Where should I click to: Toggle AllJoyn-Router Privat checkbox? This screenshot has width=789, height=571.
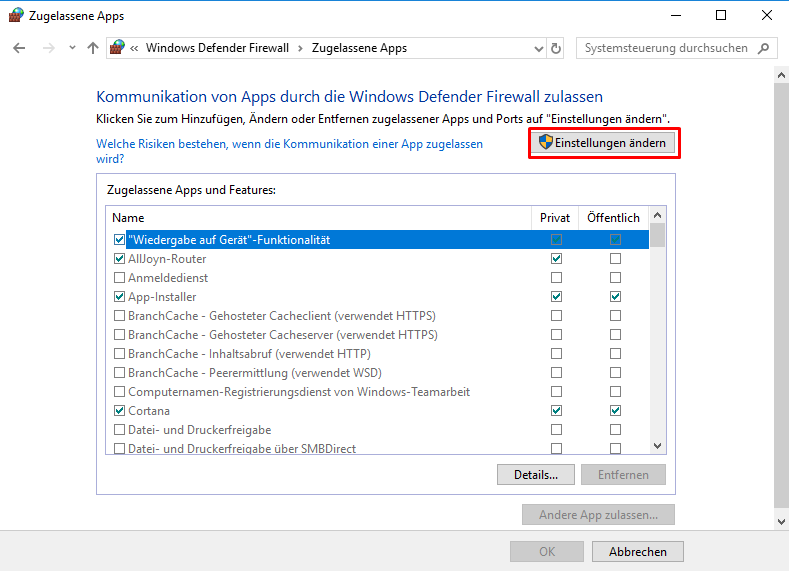(x=556, y=259)
